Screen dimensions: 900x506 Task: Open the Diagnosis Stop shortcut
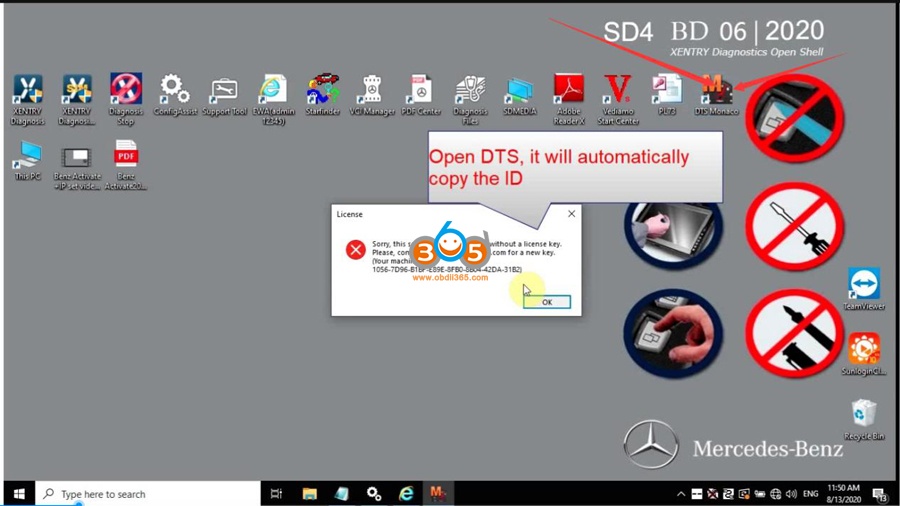tap(126, 99)
